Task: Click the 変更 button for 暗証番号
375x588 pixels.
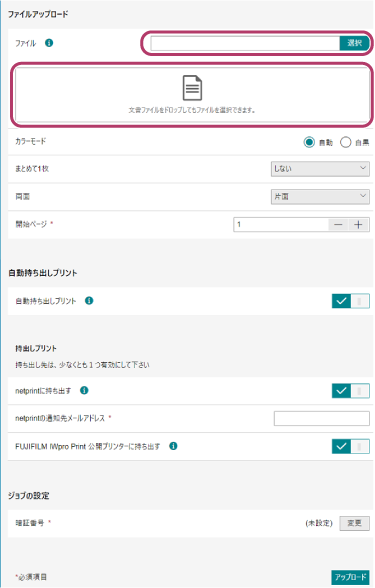Action: [x=354, y=523]
